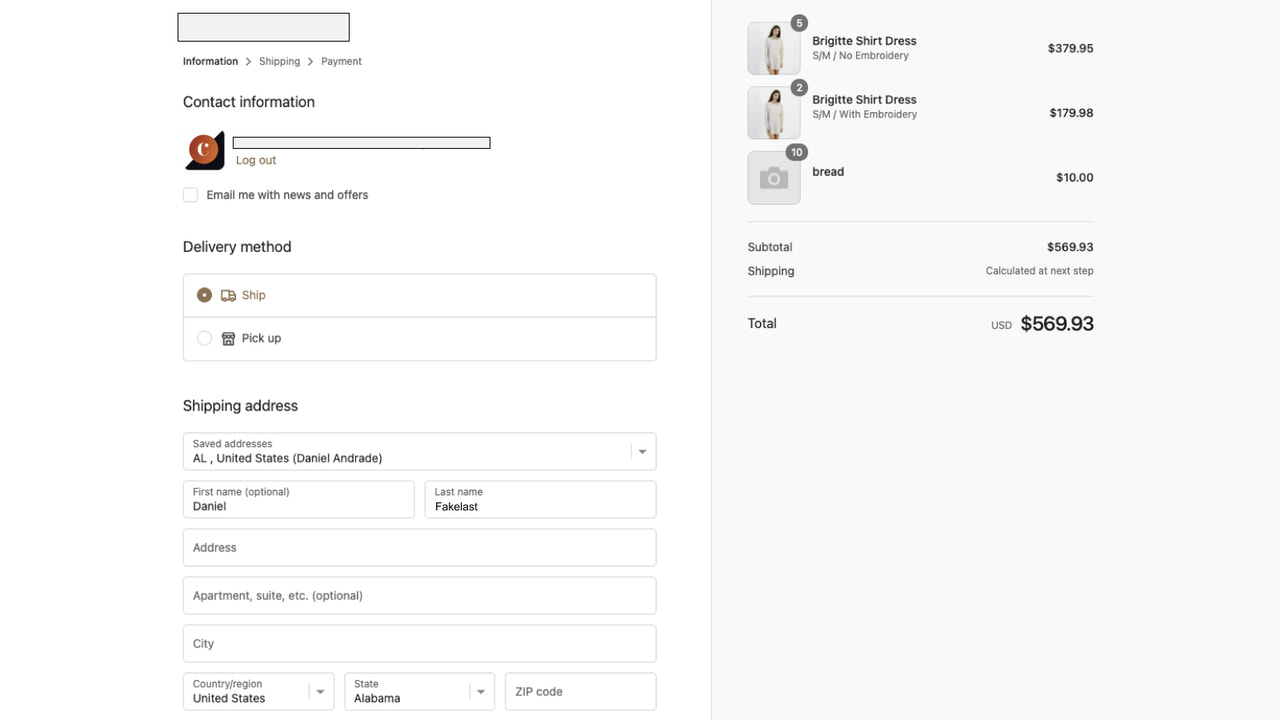Screen dimensions: 1280x720
Task: Open the Saved addresses dropdown
Action: (x=641, y=451)
